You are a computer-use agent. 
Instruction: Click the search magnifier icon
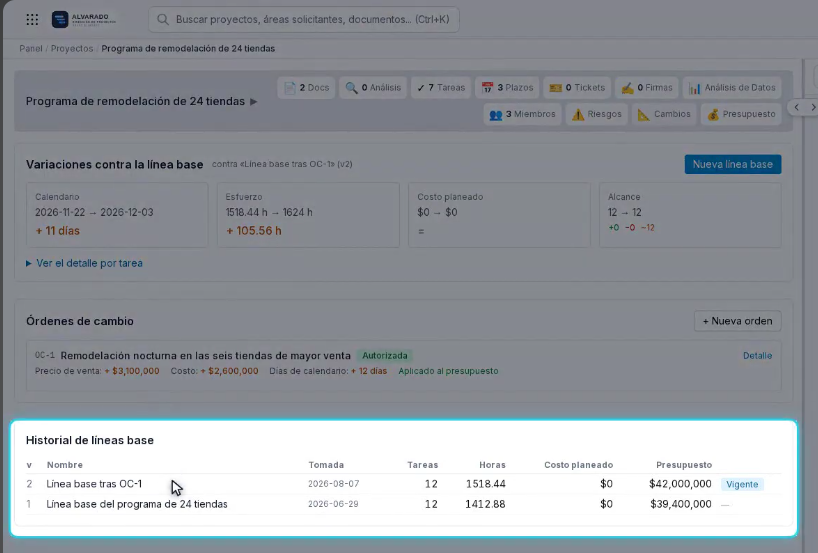pos(163,19)
